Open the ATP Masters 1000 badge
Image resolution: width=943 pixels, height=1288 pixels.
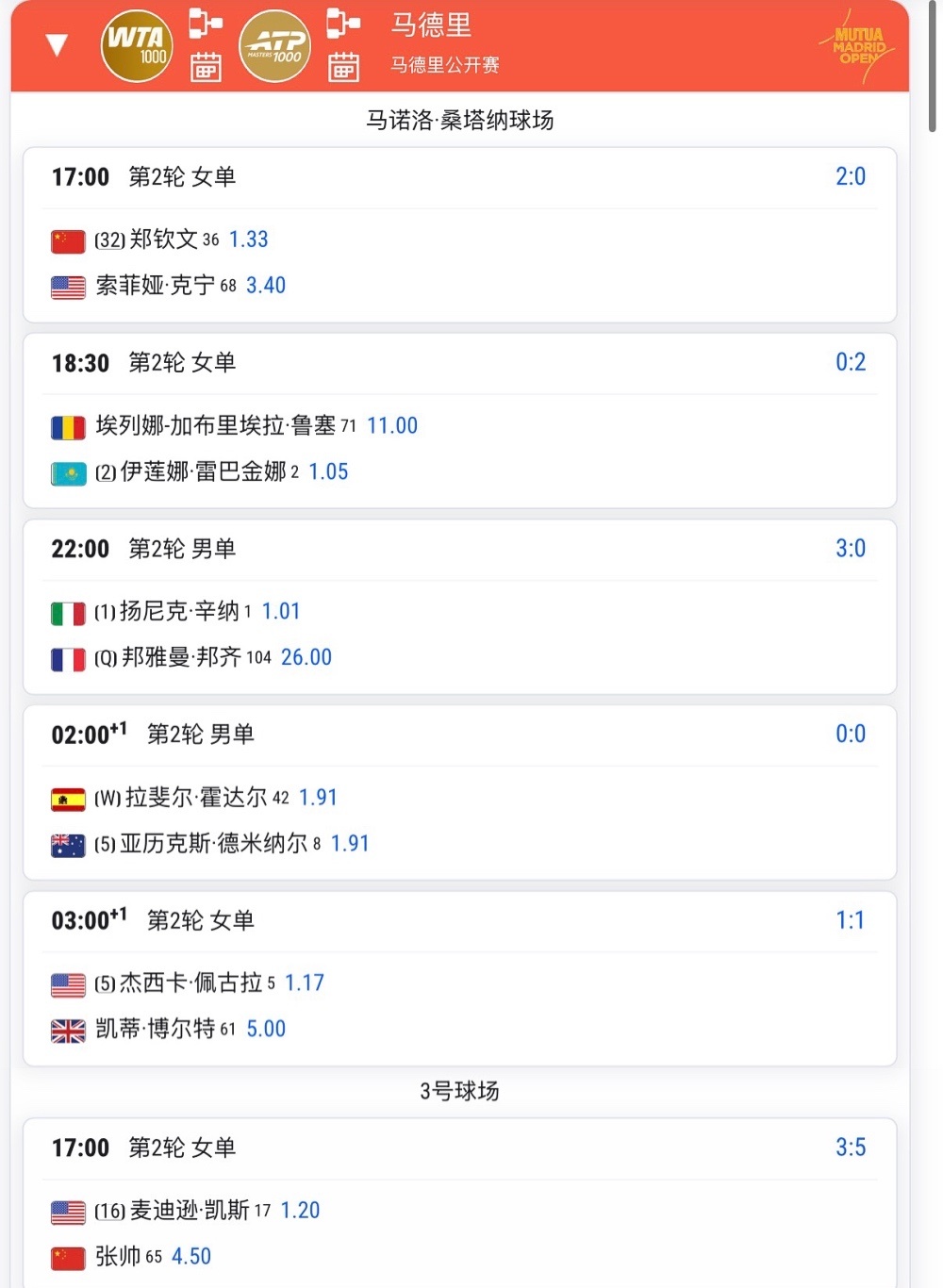point(274,45)
